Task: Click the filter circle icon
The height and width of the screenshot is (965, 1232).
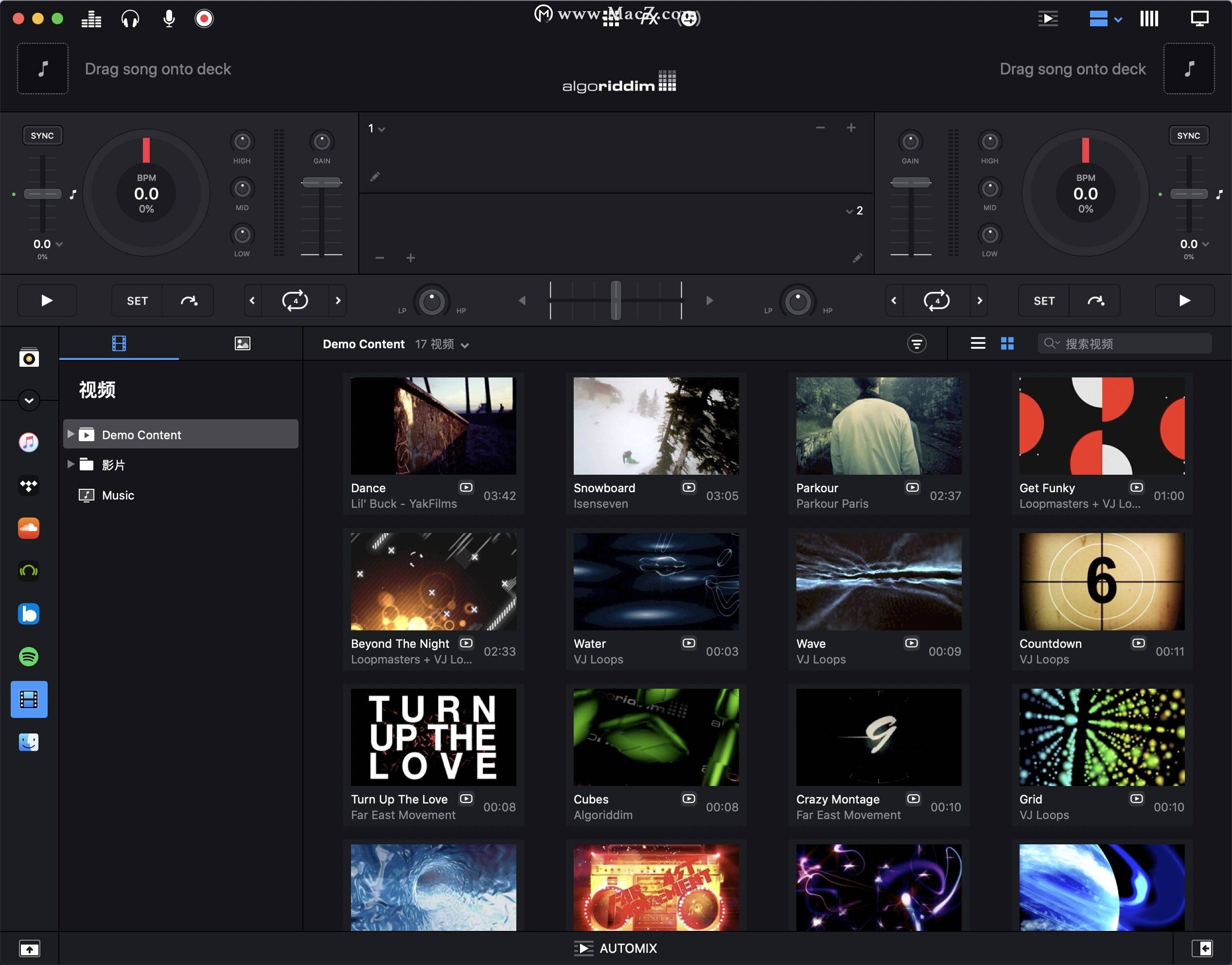Action: click(x=916, y=343)
